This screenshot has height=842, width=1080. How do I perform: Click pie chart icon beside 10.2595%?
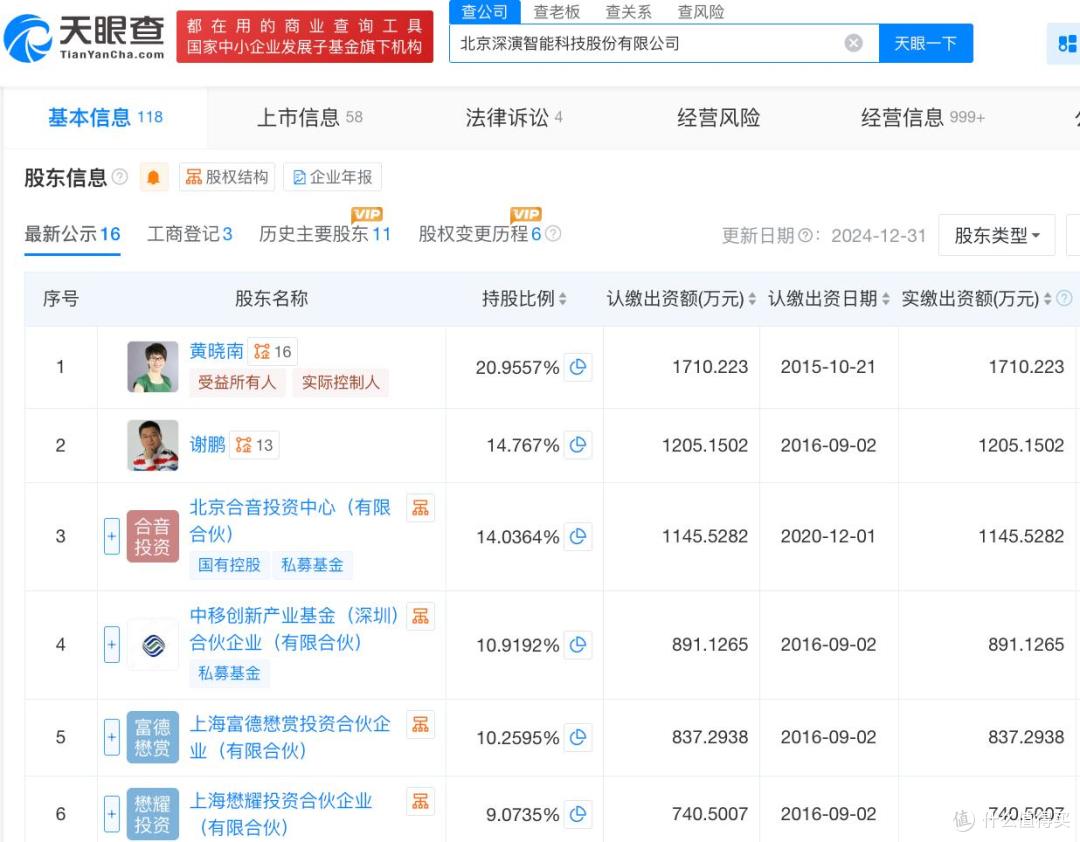coord(578,737)
